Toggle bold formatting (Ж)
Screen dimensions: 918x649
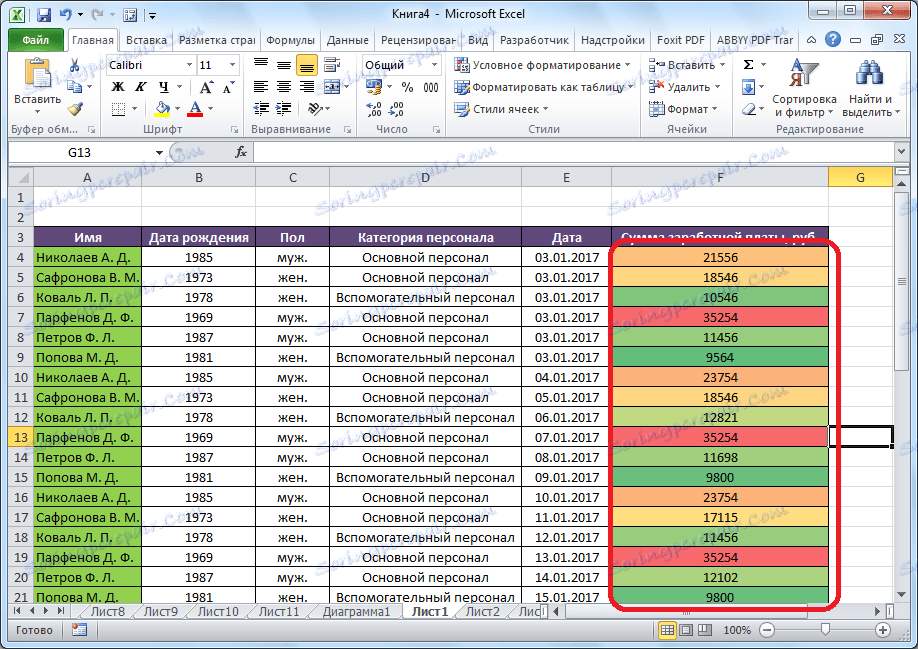point(117,88)
